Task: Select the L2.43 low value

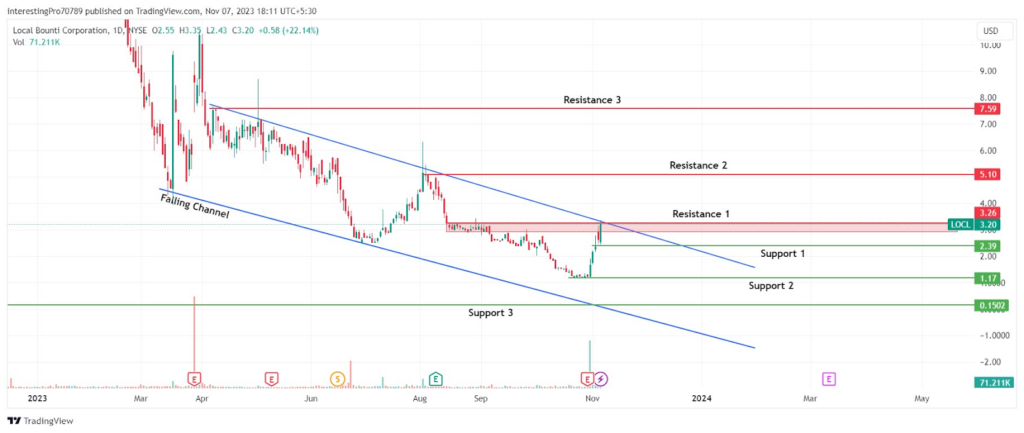Action: point(219,30)
